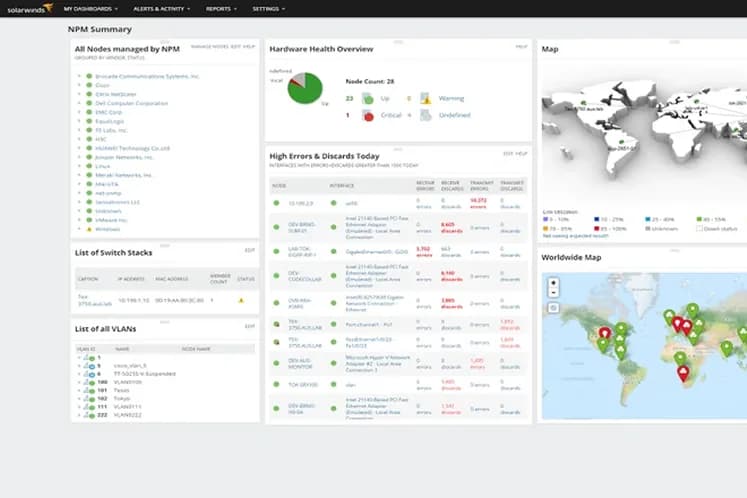Expand VLAN 102 Tokyo row

[79, 398]
